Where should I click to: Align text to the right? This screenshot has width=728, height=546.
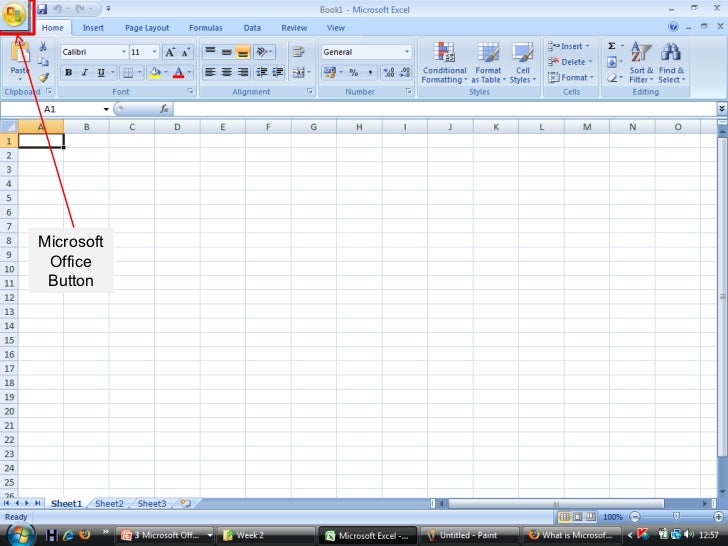pos(242,72)
